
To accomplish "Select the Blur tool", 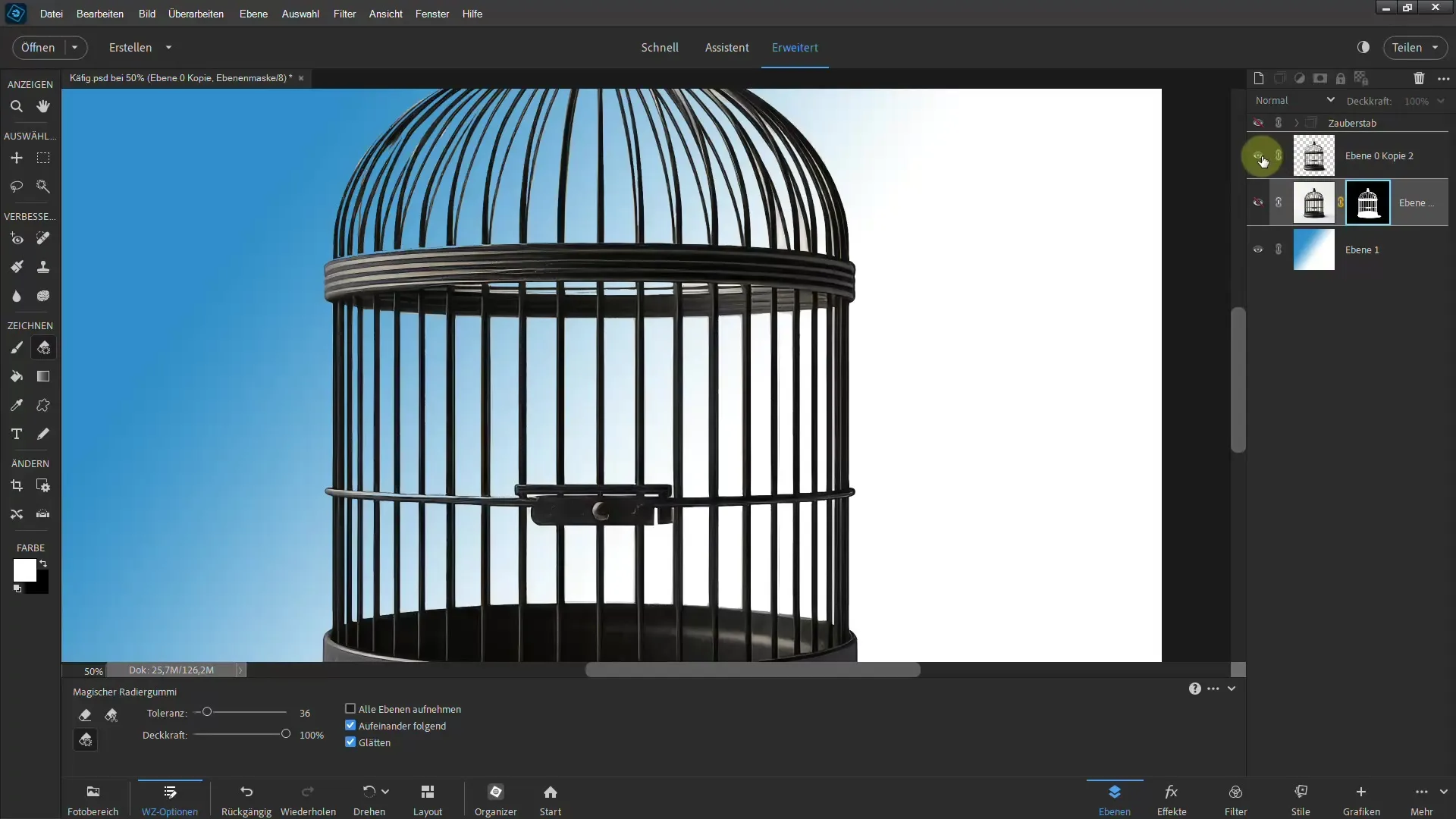I will (17, 296).
